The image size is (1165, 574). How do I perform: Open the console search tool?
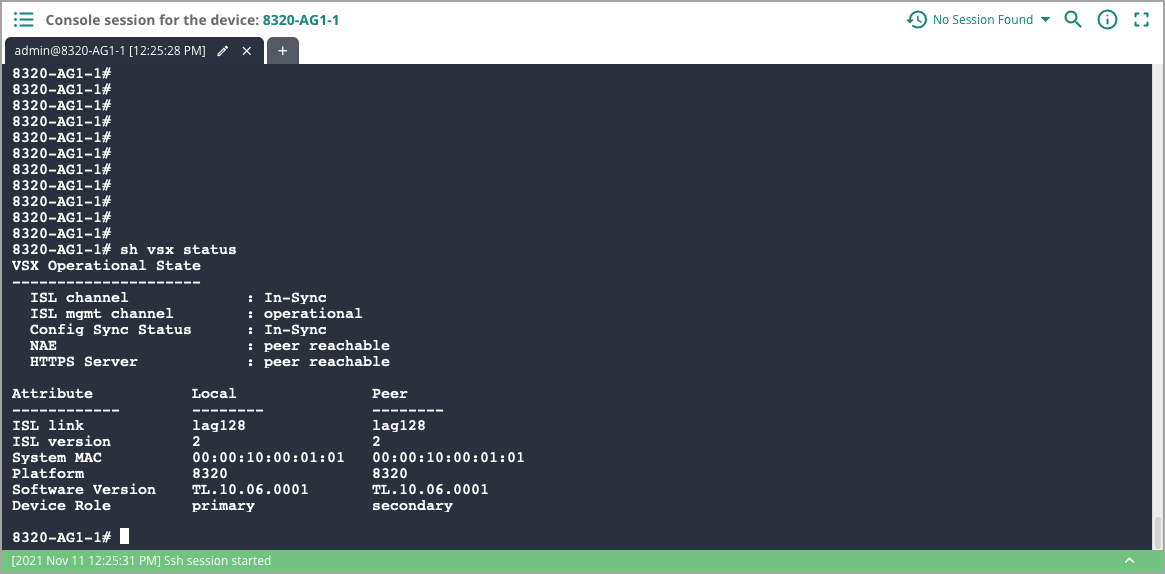(1073, 20)
